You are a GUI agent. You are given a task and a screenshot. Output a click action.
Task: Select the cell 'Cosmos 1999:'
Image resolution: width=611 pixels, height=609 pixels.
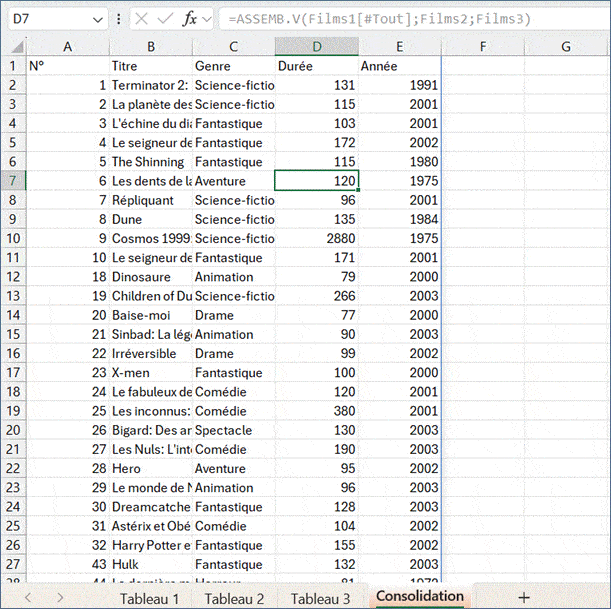click(151, 238)
